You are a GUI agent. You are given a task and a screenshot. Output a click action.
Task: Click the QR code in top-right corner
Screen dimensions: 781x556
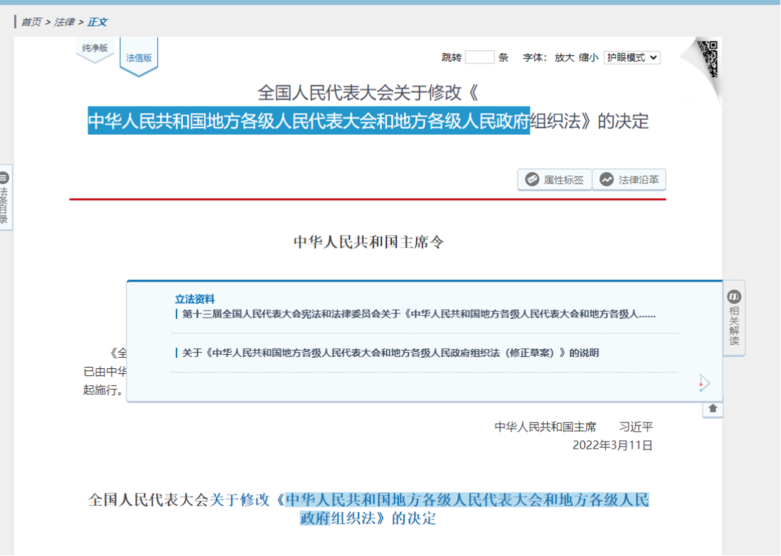708,58
